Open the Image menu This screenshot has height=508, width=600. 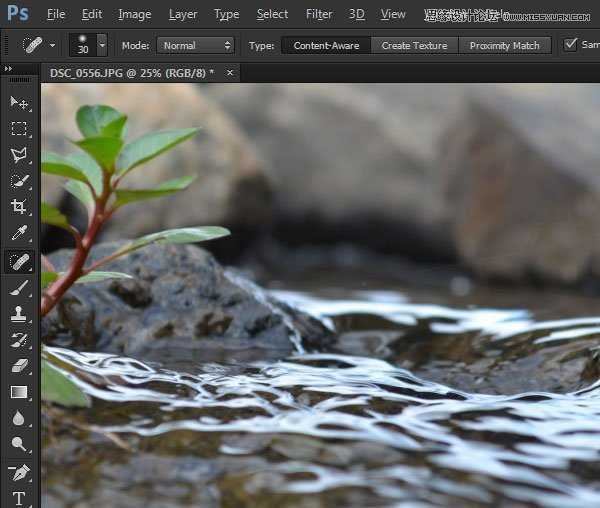(x=135, y=14)
